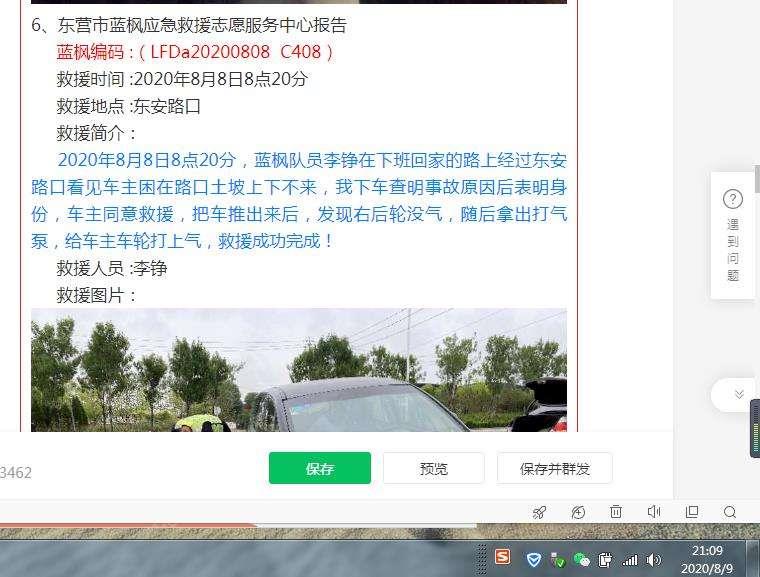
Task: Open the help question-mark icon (遇到问题)
Action: click(x=732, y=199)
